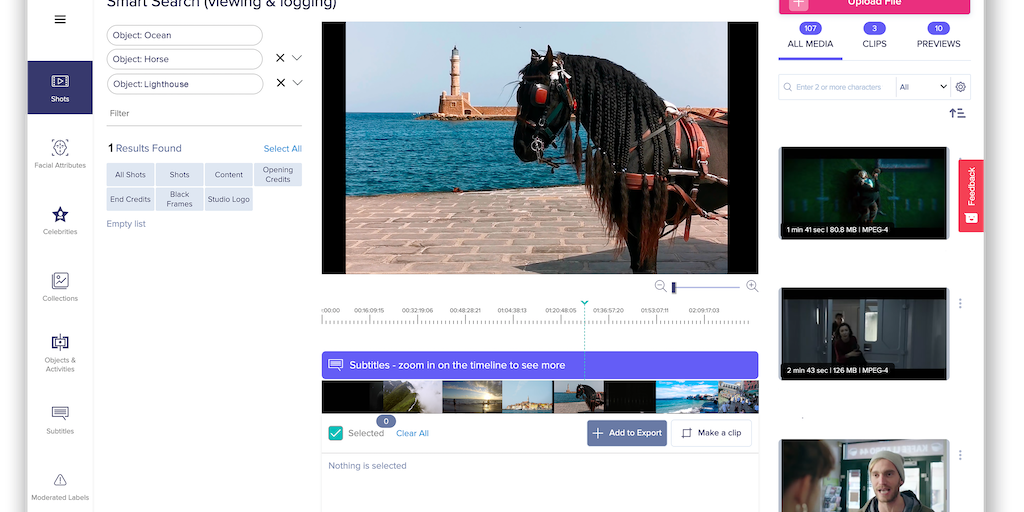1024x512 pixels.
Task: Open Objects & Activities panel
Action: click(x=60, y=354)
